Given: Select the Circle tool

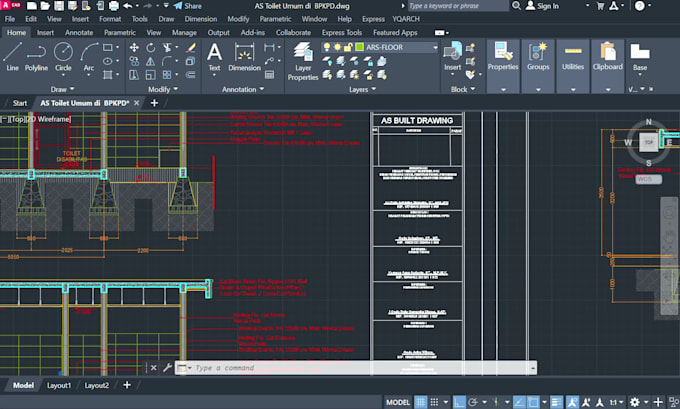Looking at the screenshot, I should point(63,56).
